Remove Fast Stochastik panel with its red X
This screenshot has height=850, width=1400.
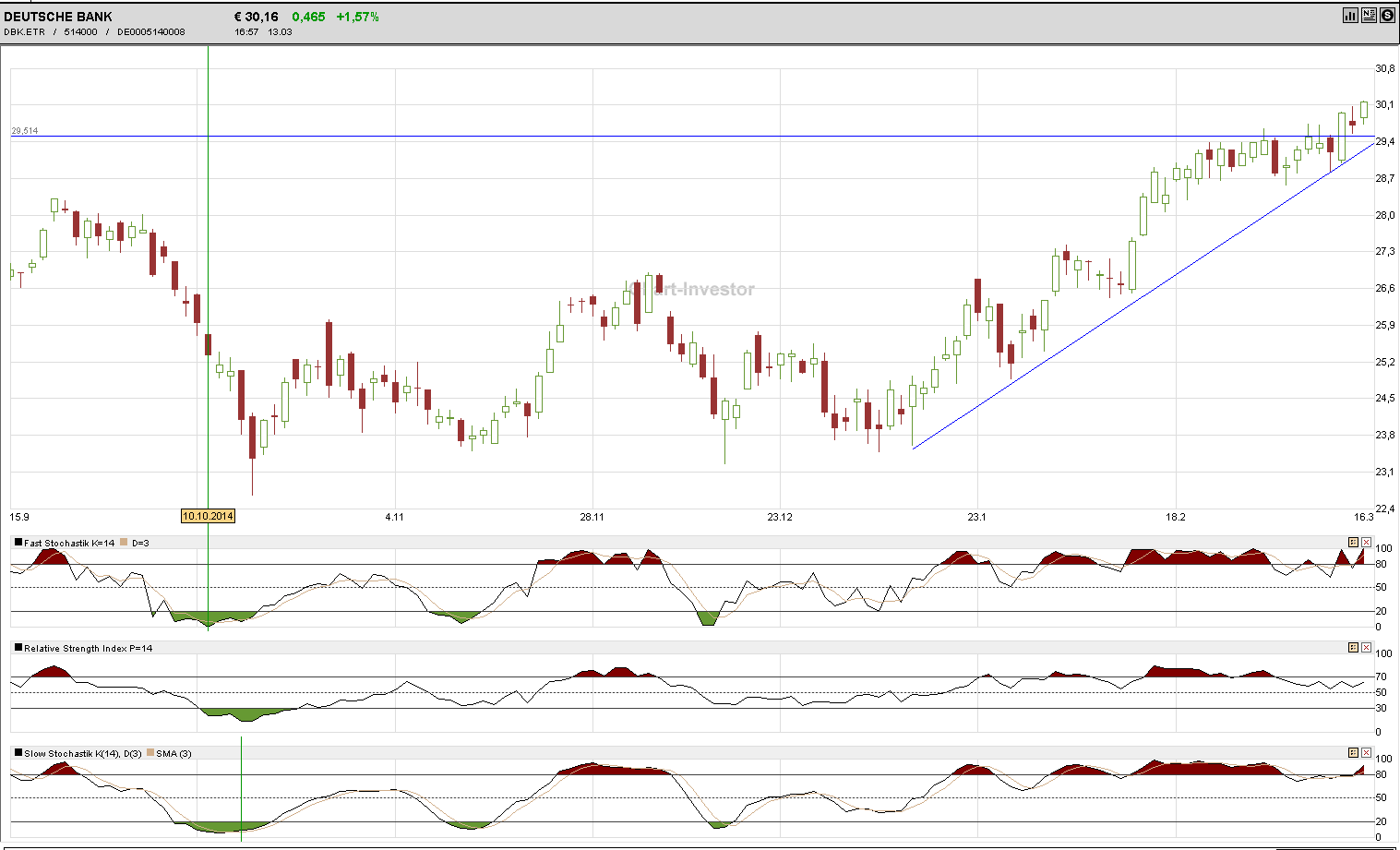coord(1367,543)
